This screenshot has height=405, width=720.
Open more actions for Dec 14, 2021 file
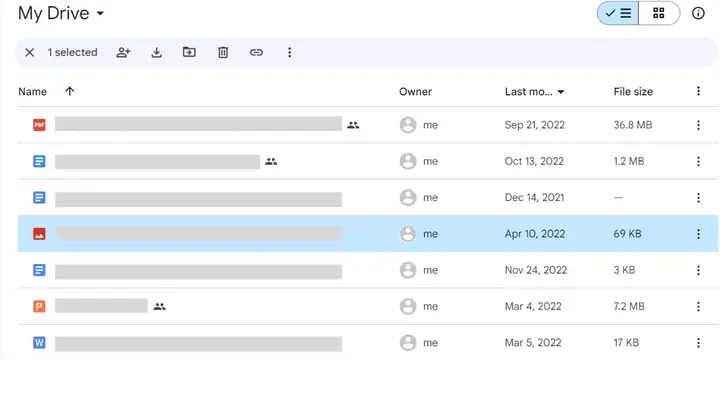698,197
